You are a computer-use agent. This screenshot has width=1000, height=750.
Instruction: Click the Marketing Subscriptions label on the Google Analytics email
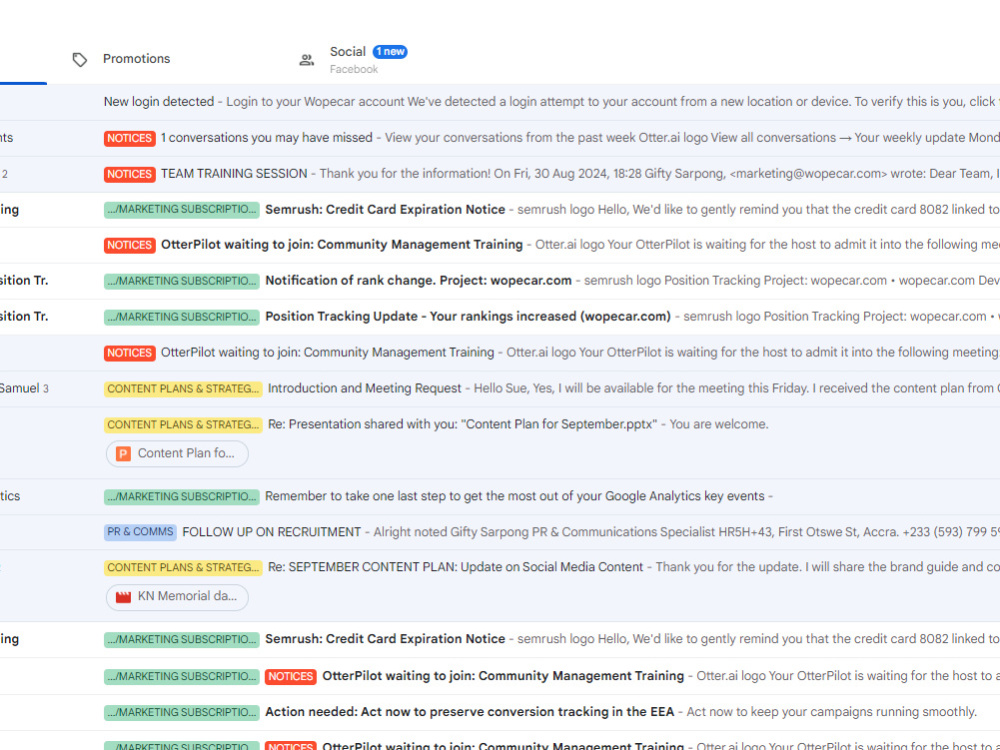tap(182, 496)
